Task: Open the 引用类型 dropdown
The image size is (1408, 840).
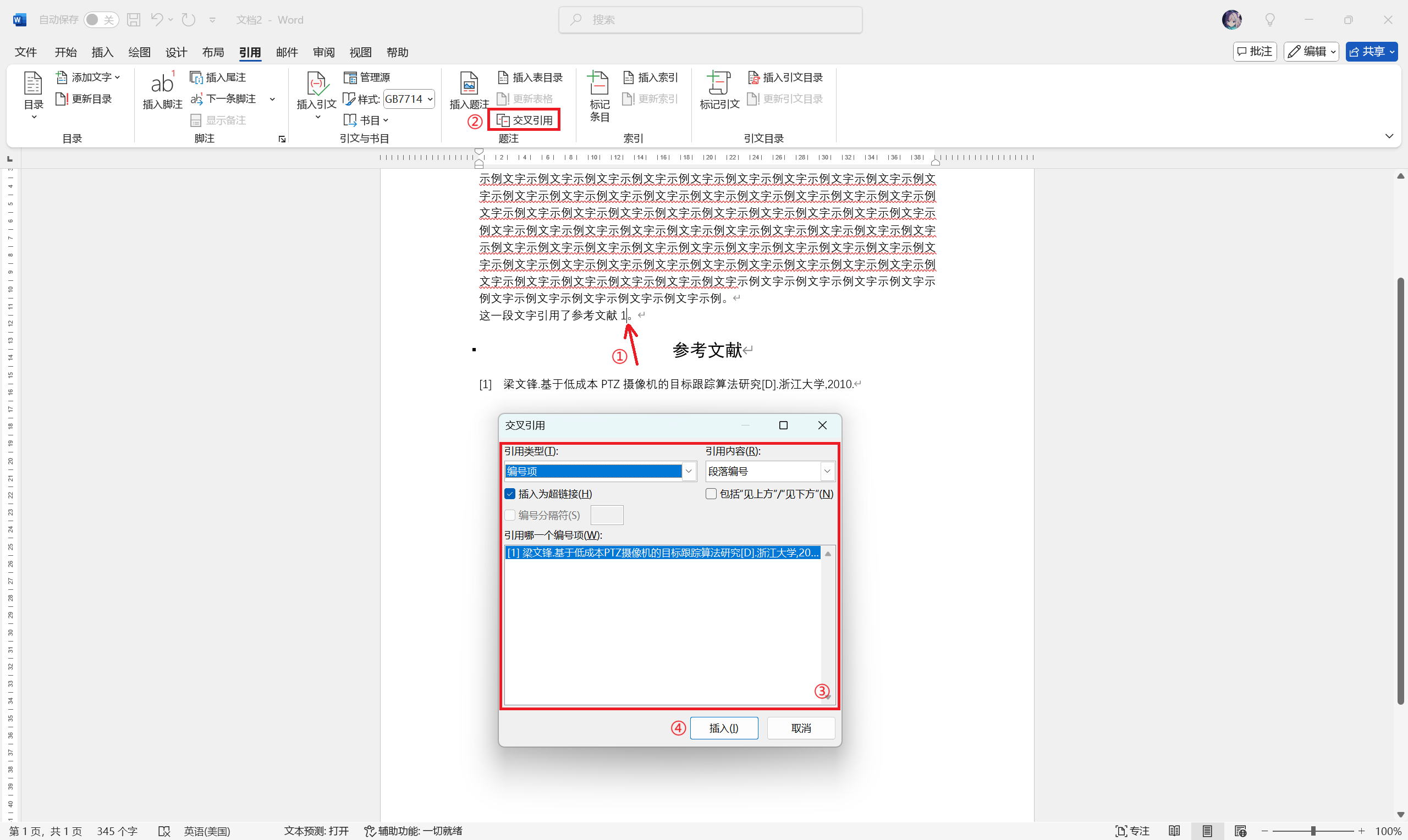Action: 688,471
